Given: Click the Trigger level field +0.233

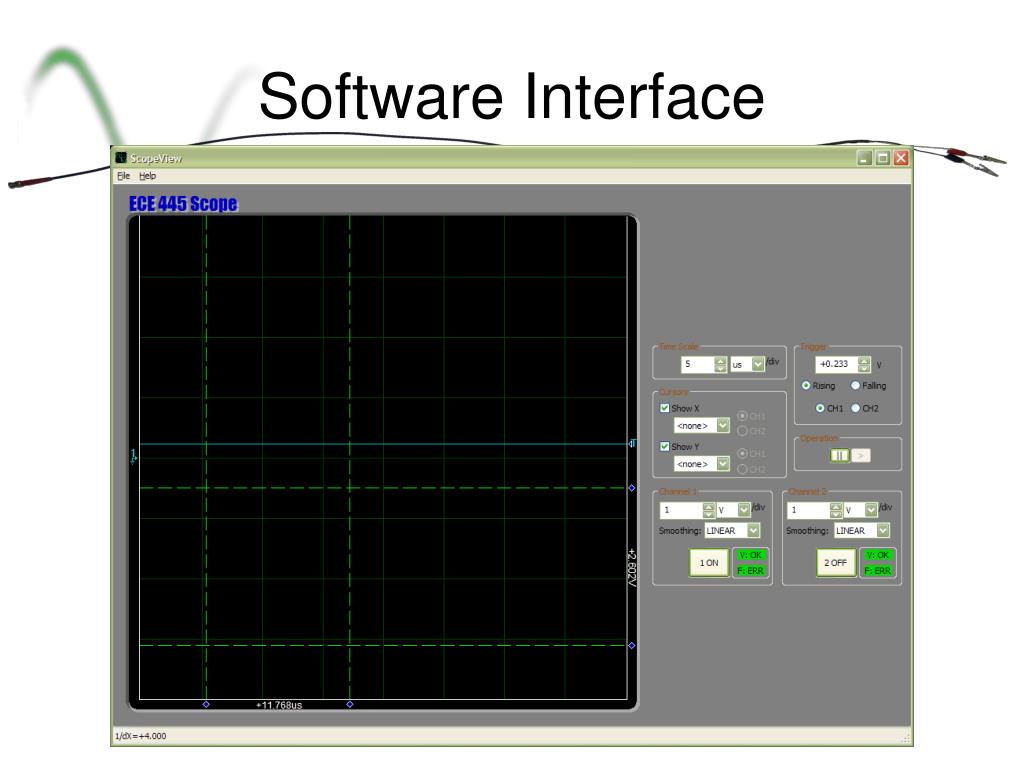Looking at the screenshot, I should pos(837,364).
